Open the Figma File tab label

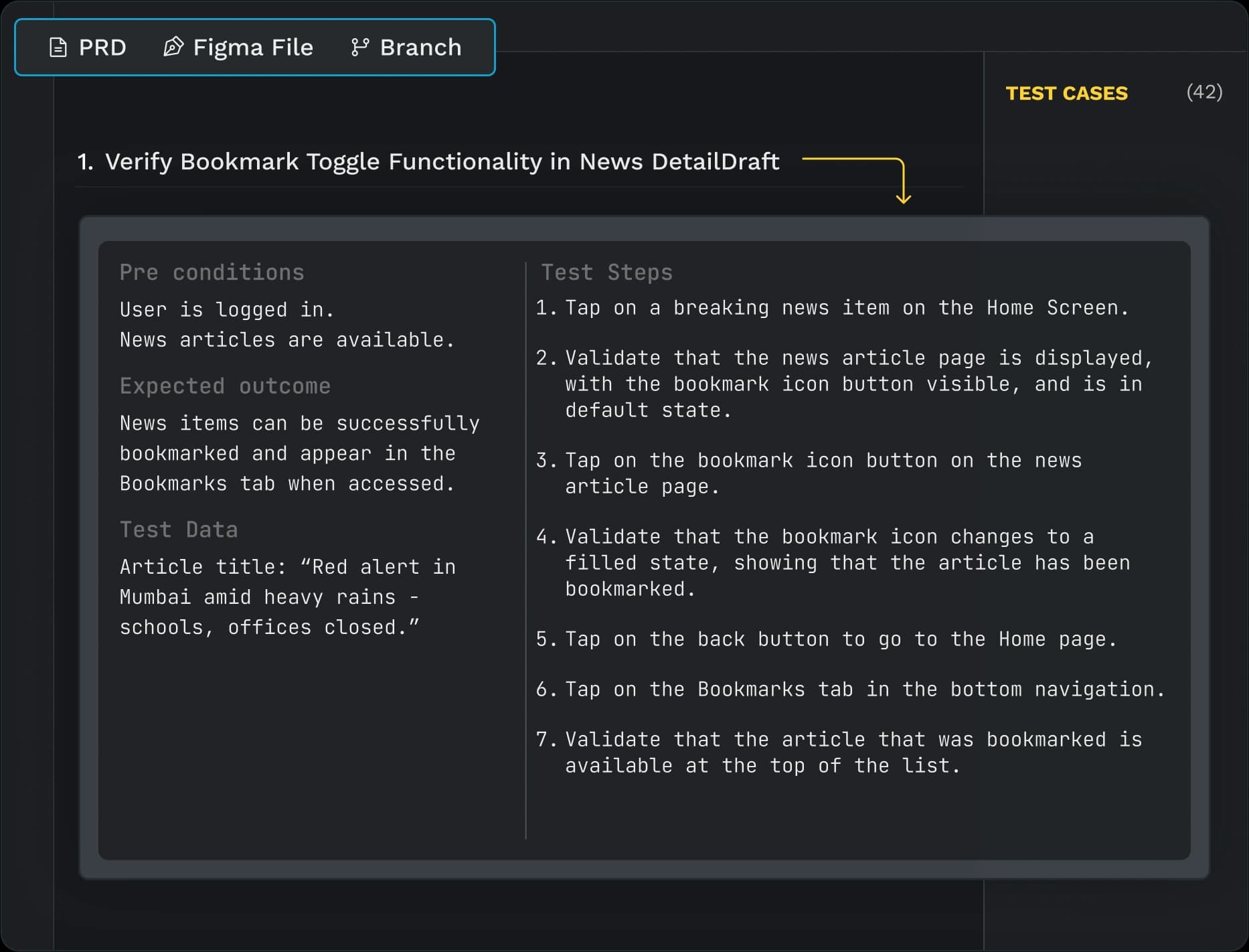click(x=253, y=48)
